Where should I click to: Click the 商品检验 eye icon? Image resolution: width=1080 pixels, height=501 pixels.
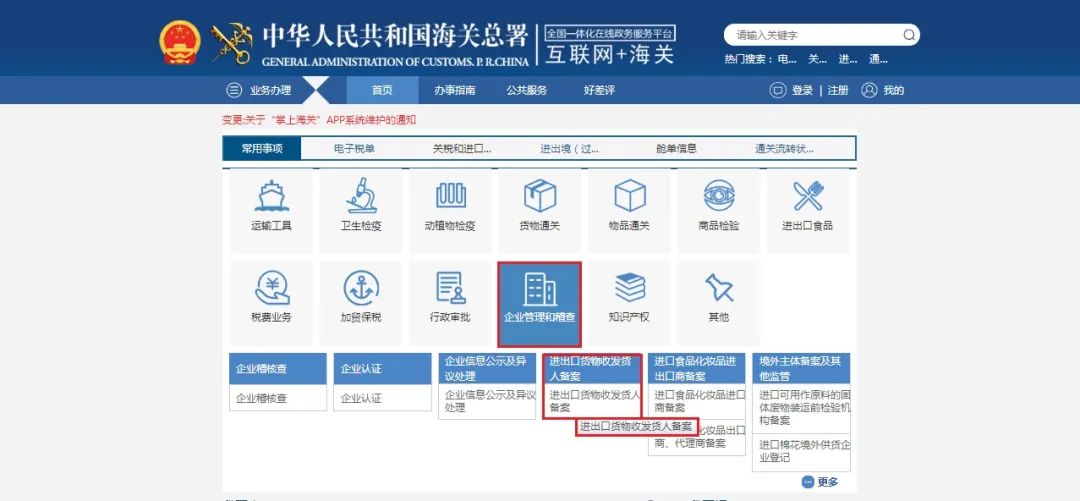718,196
